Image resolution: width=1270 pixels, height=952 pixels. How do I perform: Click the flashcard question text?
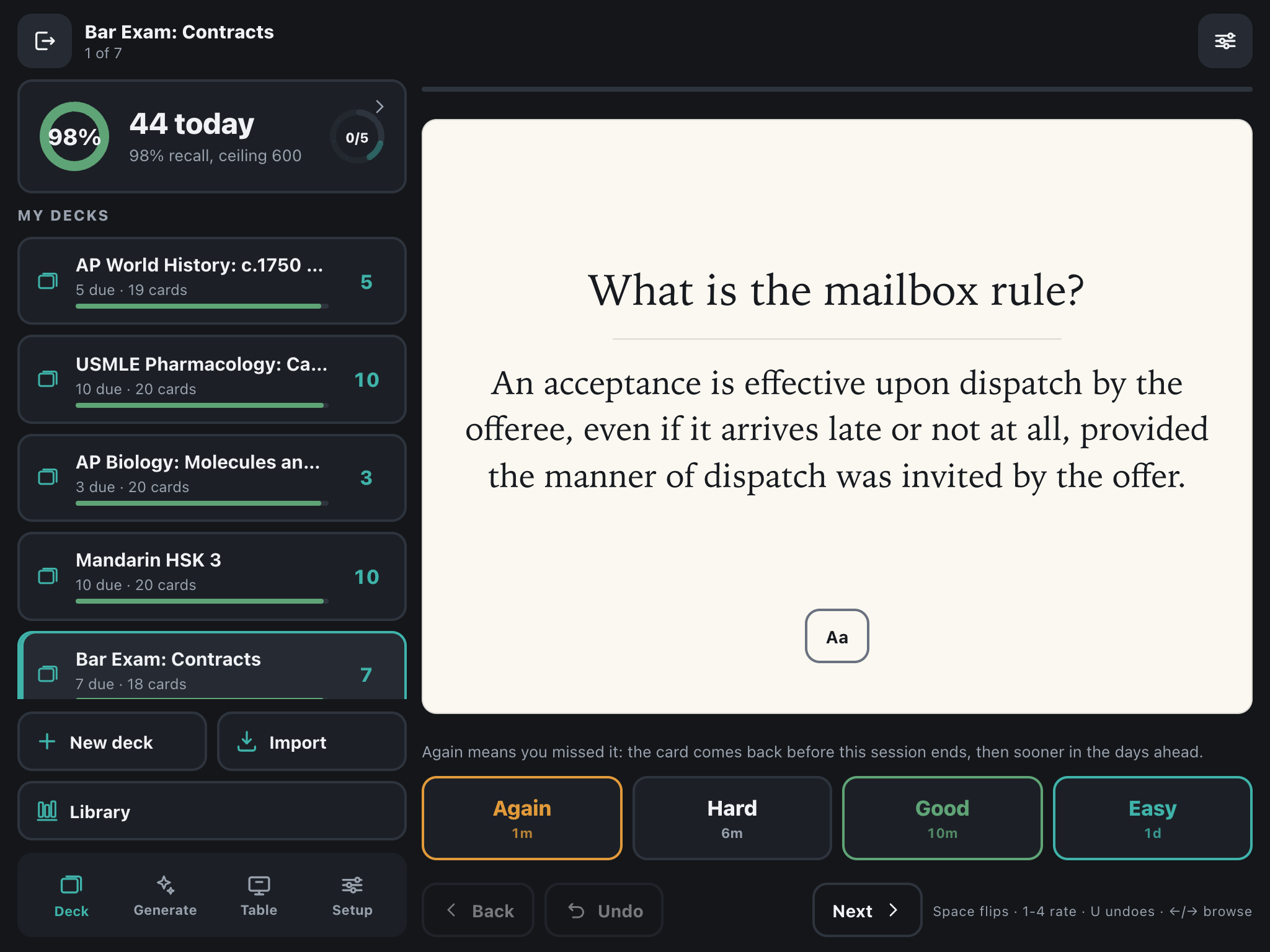(x=837, y=290)
